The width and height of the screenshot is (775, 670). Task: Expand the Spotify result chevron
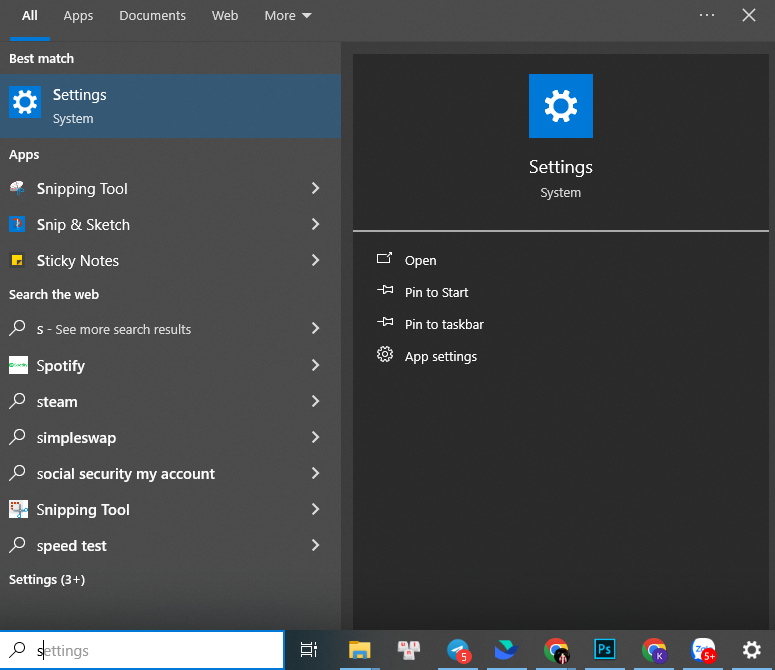click(x=315, y=366)
